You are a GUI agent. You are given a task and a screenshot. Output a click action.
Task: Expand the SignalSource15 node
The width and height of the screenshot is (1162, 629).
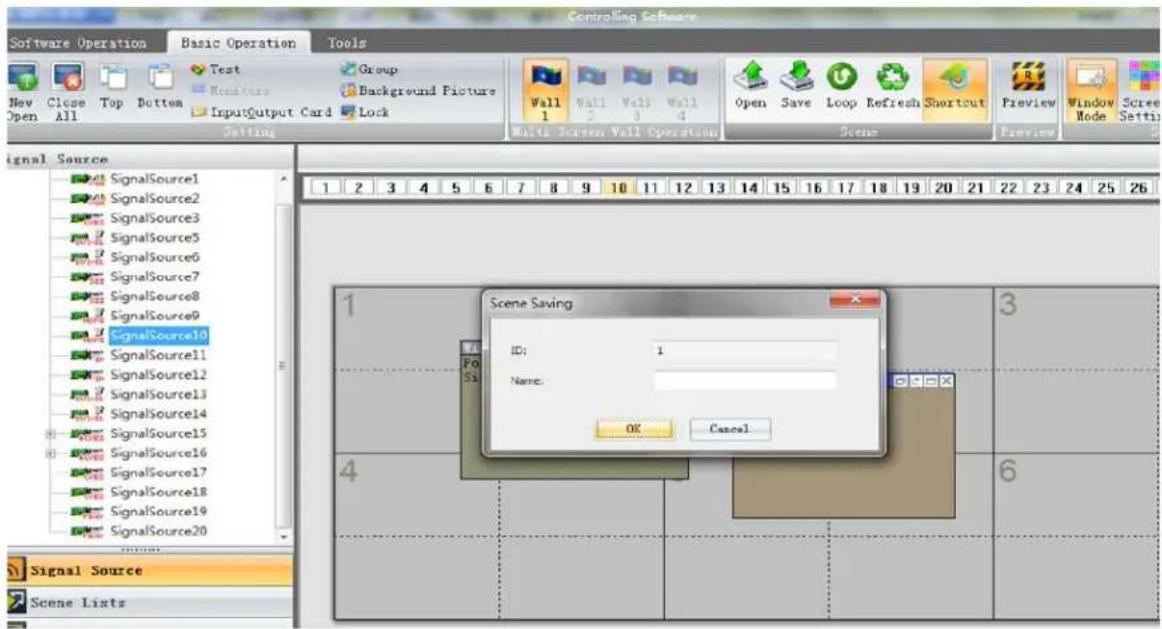tap(50, 433)
